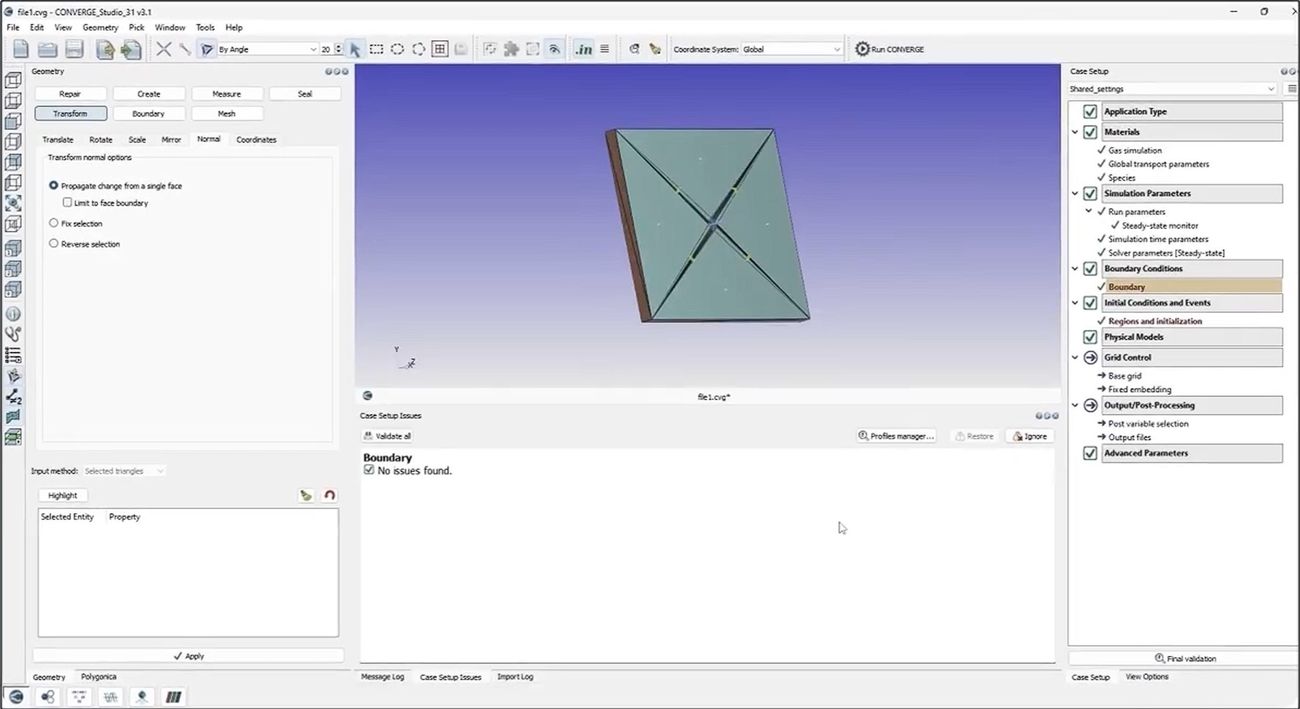
Task: Enable Limit to face boundary
Action: point(67,202)
